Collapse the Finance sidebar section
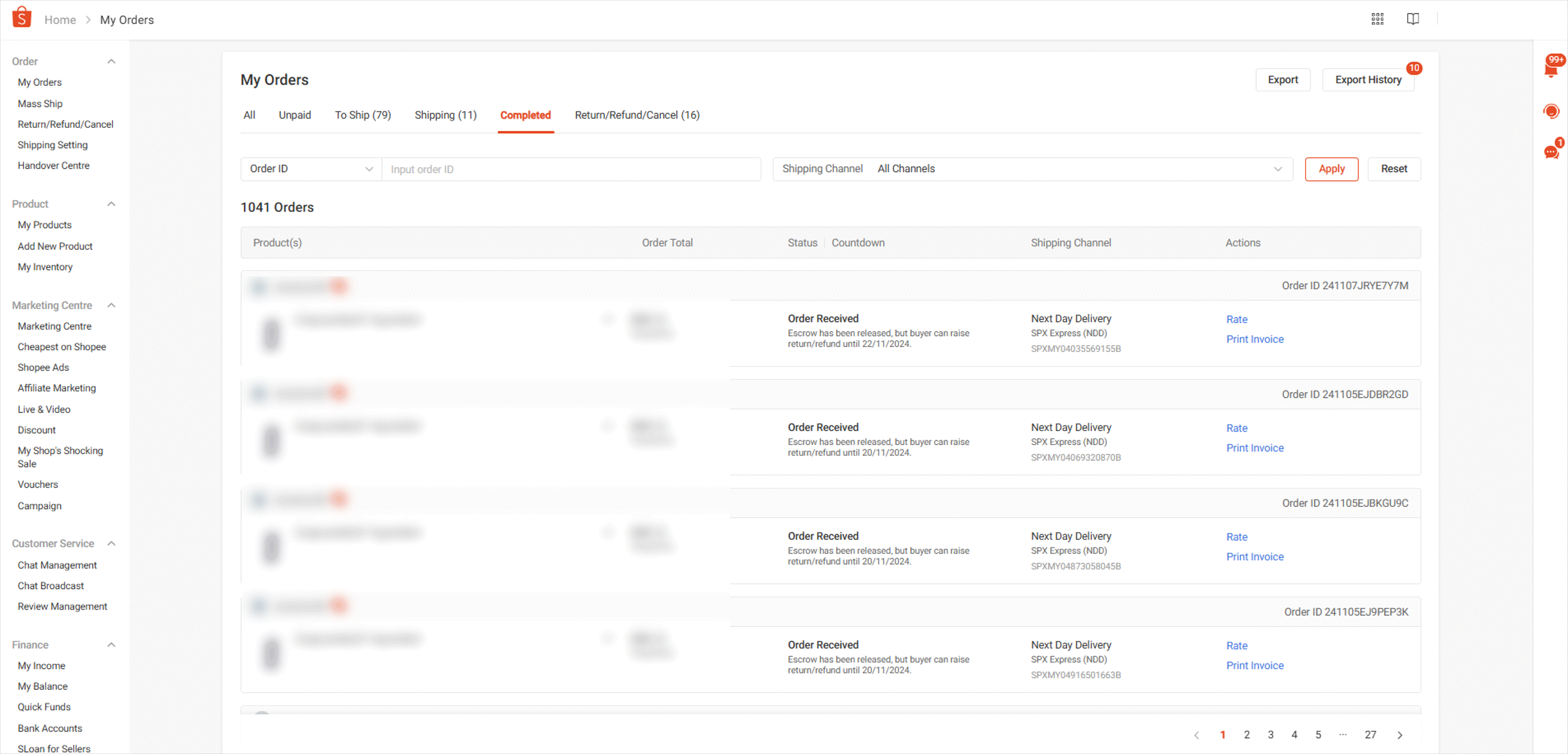 click(111, 644)
